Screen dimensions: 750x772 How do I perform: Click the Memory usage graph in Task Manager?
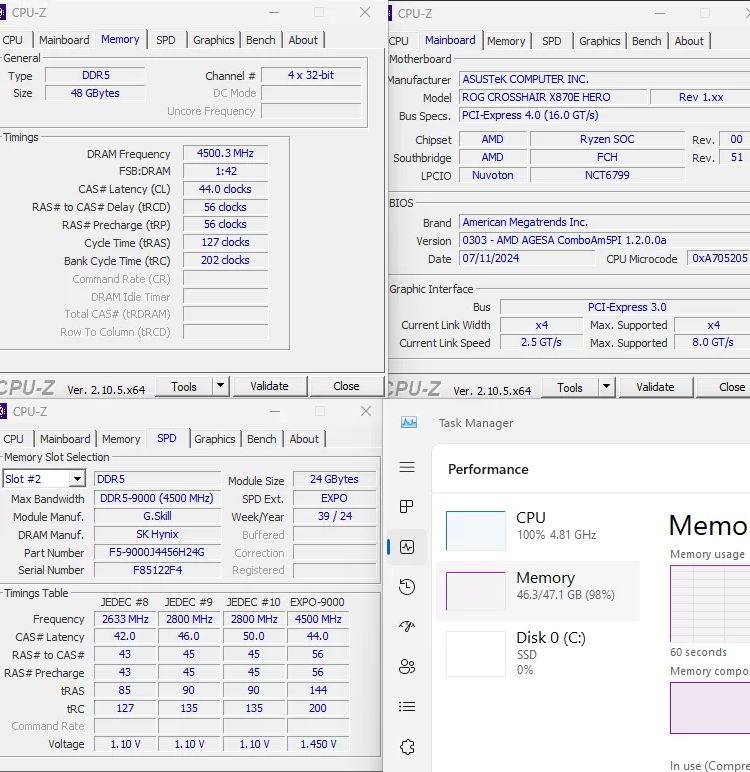point(710,604)
